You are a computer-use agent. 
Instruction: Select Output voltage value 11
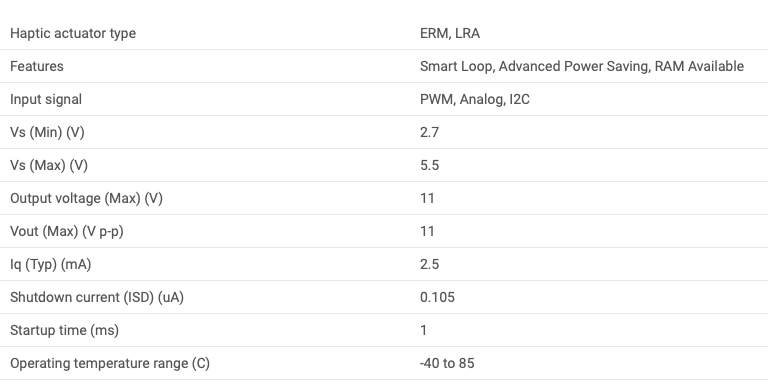click(427, 198)
